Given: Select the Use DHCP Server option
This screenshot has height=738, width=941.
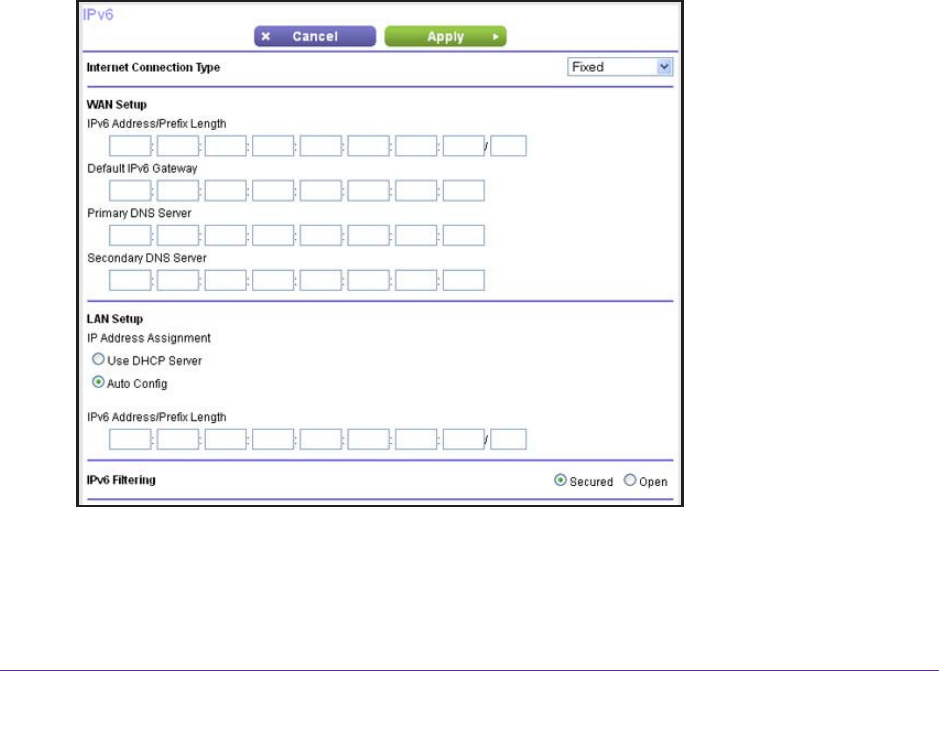Looking at the screenshot, I should point(98,359).
